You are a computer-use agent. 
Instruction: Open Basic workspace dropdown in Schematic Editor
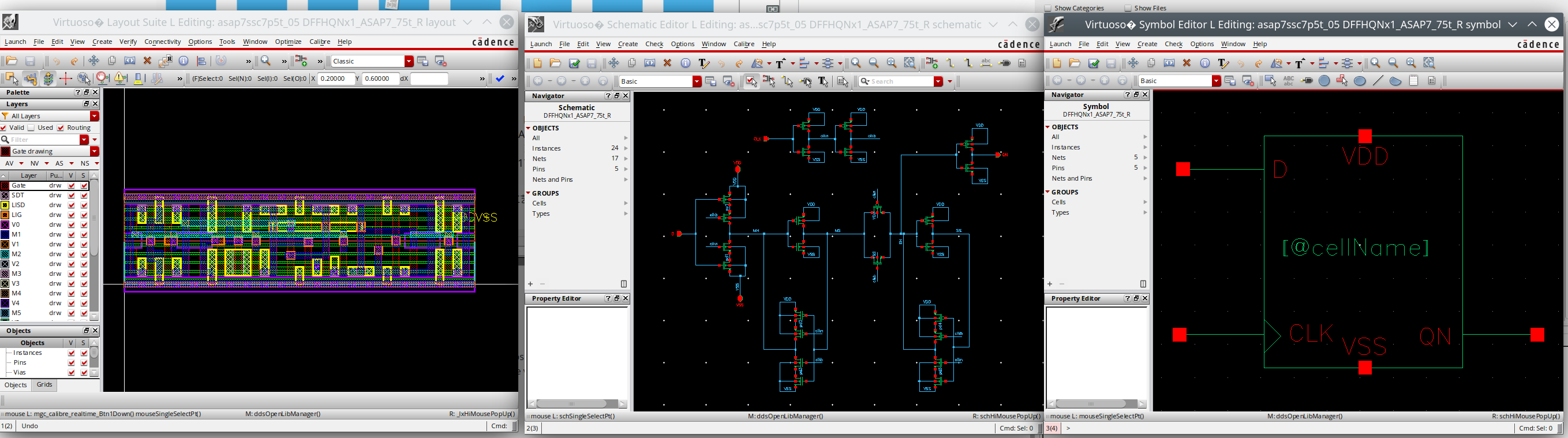point(697,81)
